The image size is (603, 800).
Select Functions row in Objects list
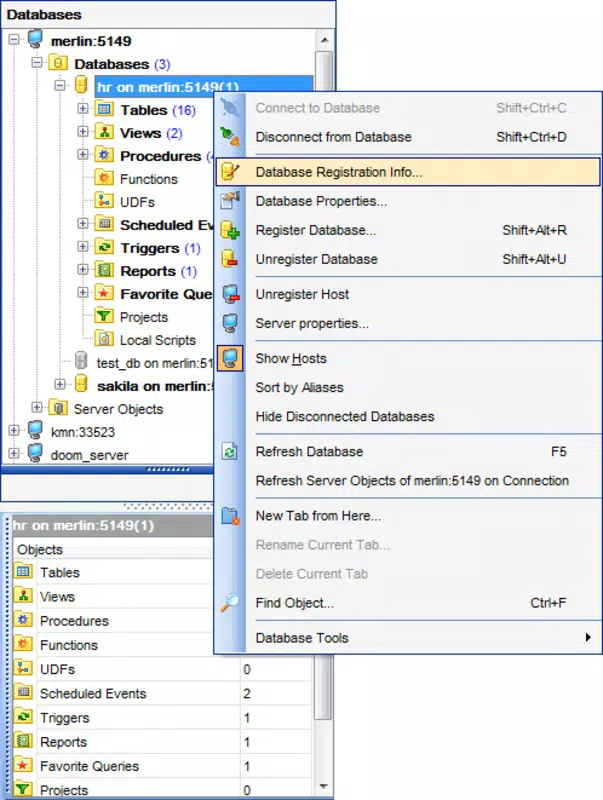pyautogui.click(x=113, y=645)
